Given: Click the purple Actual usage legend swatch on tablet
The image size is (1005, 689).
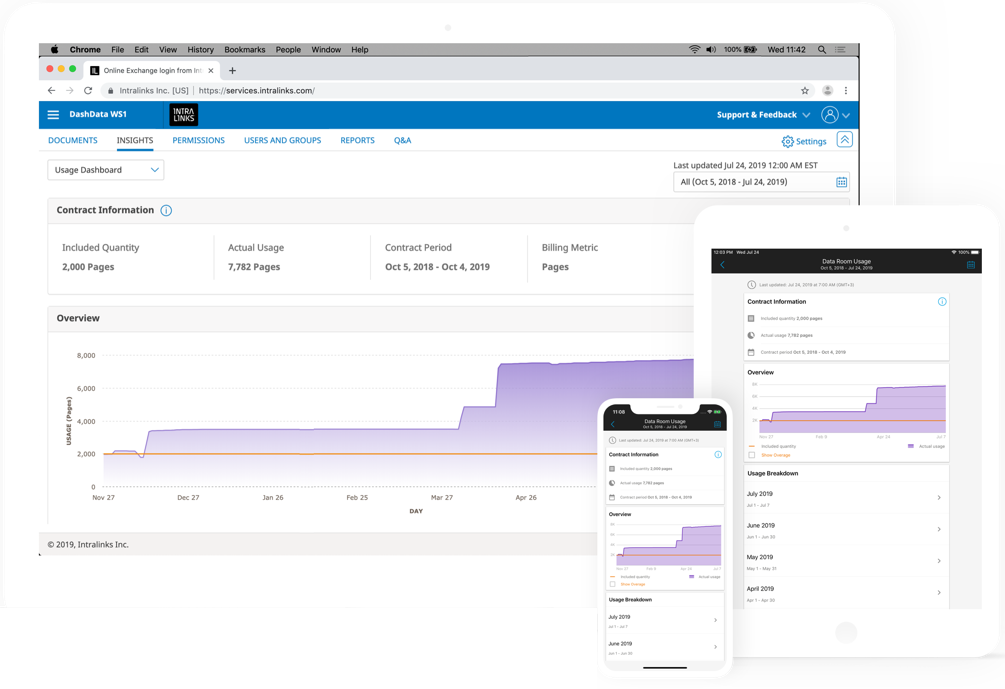Looking at the screenshot, I should (x=911, y=446).
